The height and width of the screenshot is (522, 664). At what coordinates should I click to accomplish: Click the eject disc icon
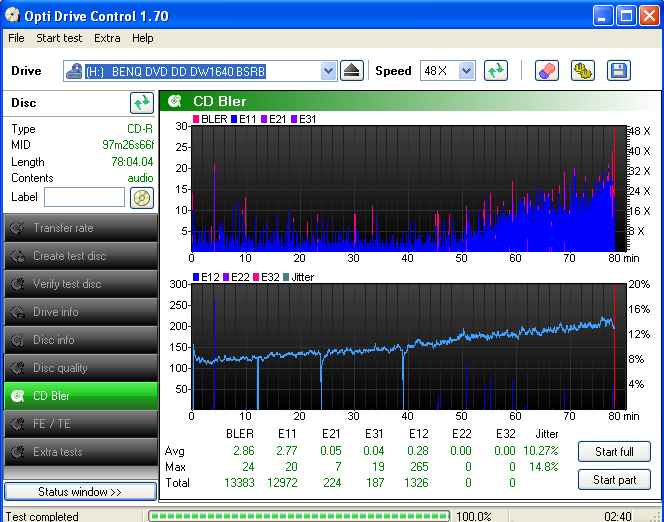click(352, 71)
